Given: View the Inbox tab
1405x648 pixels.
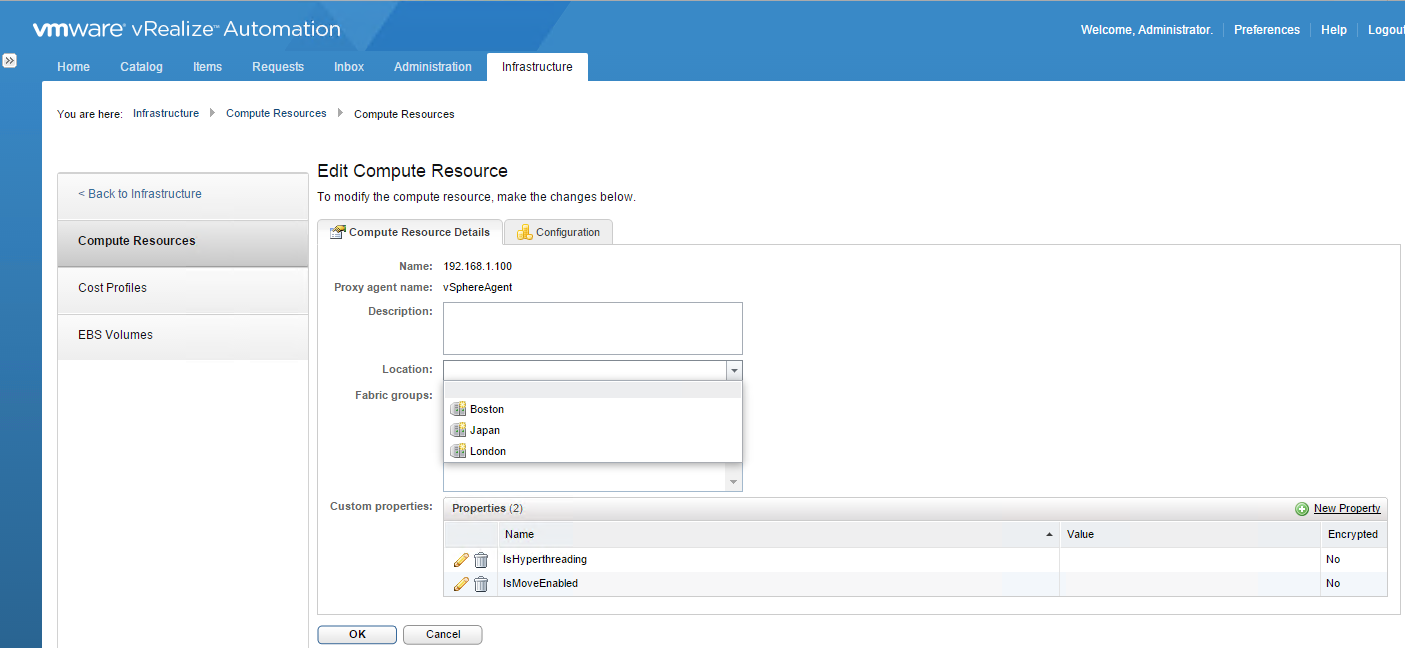Looking at the screenshot, I should (349, 67).
